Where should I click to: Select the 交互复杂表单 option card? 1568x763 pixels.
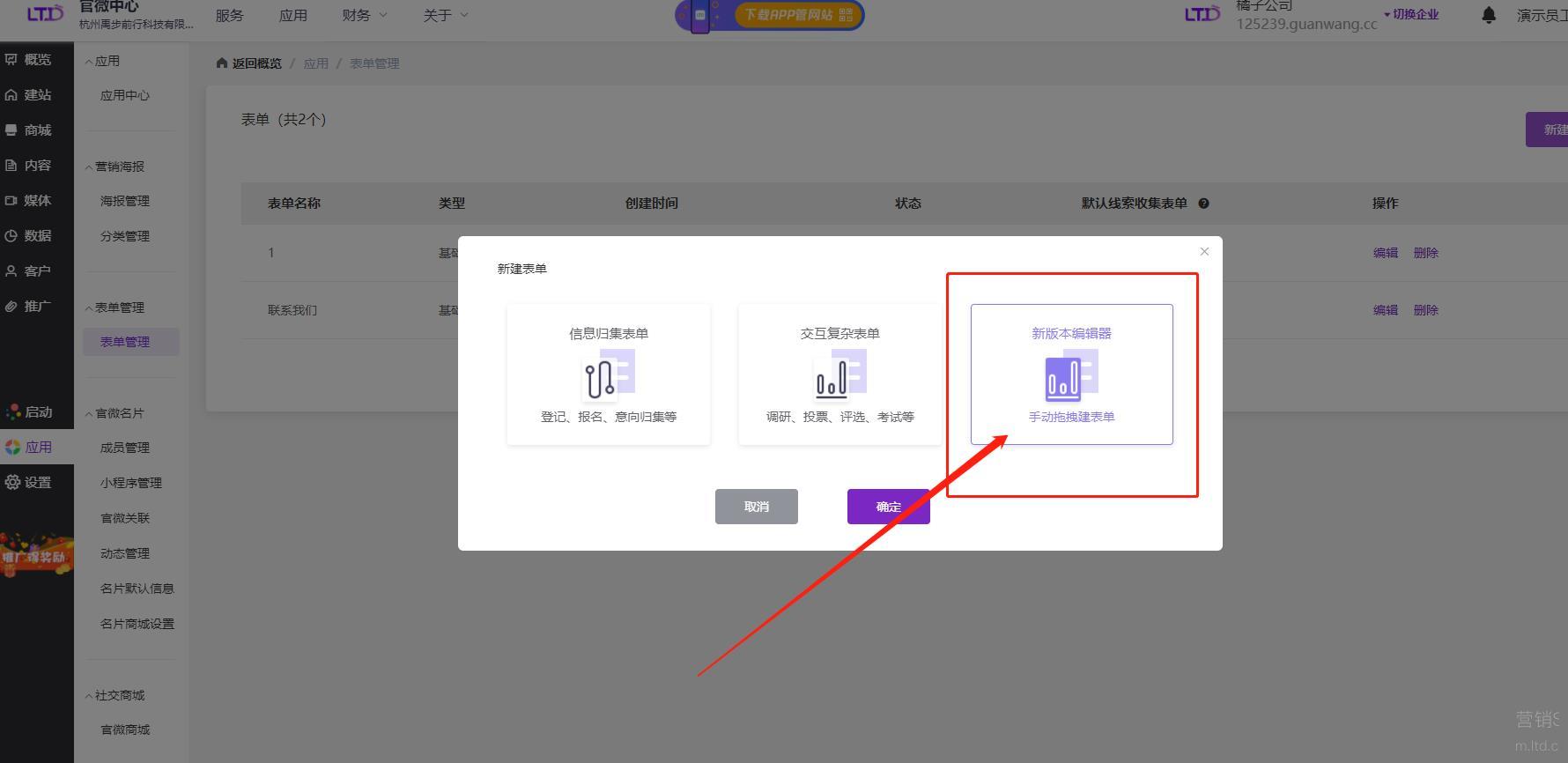(x=839, y=374)
